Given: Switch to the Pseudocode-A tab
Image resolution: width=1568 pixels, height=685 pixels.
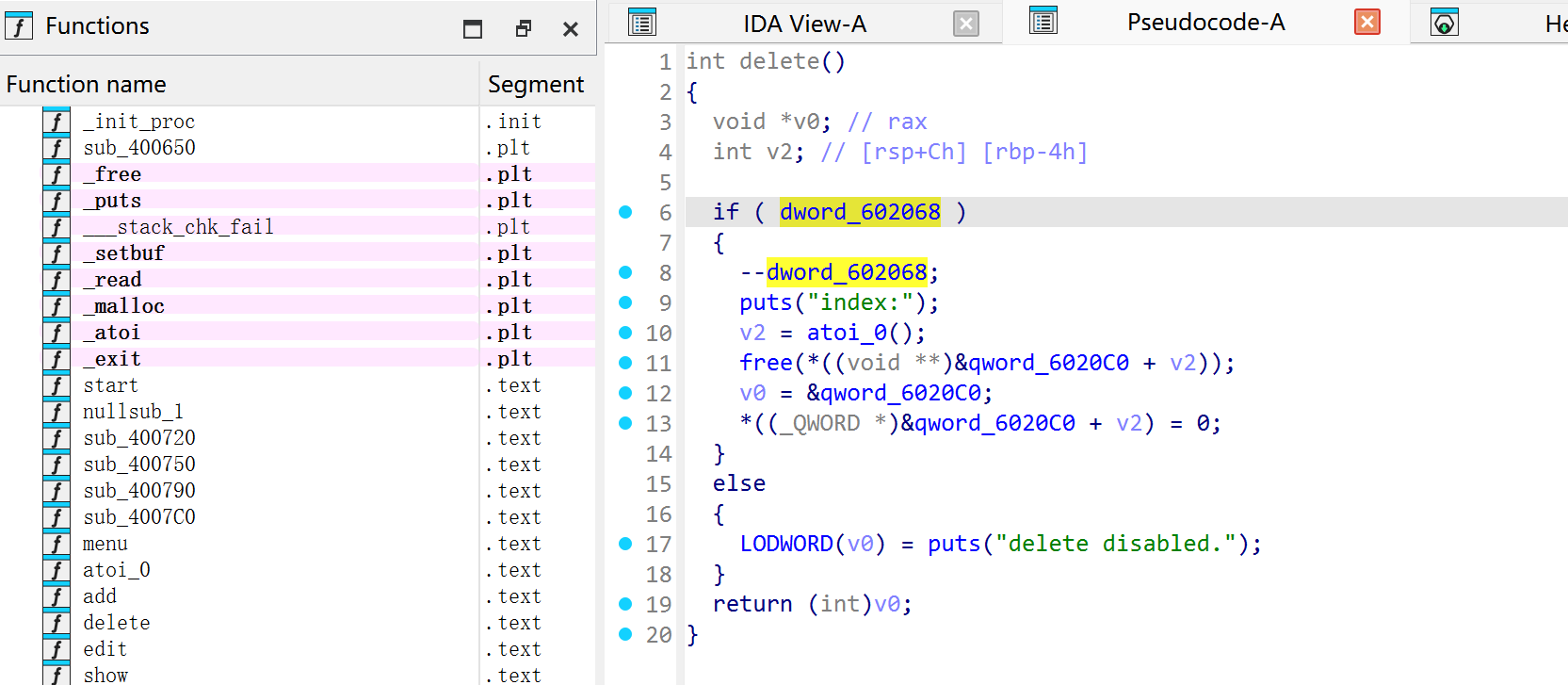Looking at the screenshot, I should pos(1205,22).
